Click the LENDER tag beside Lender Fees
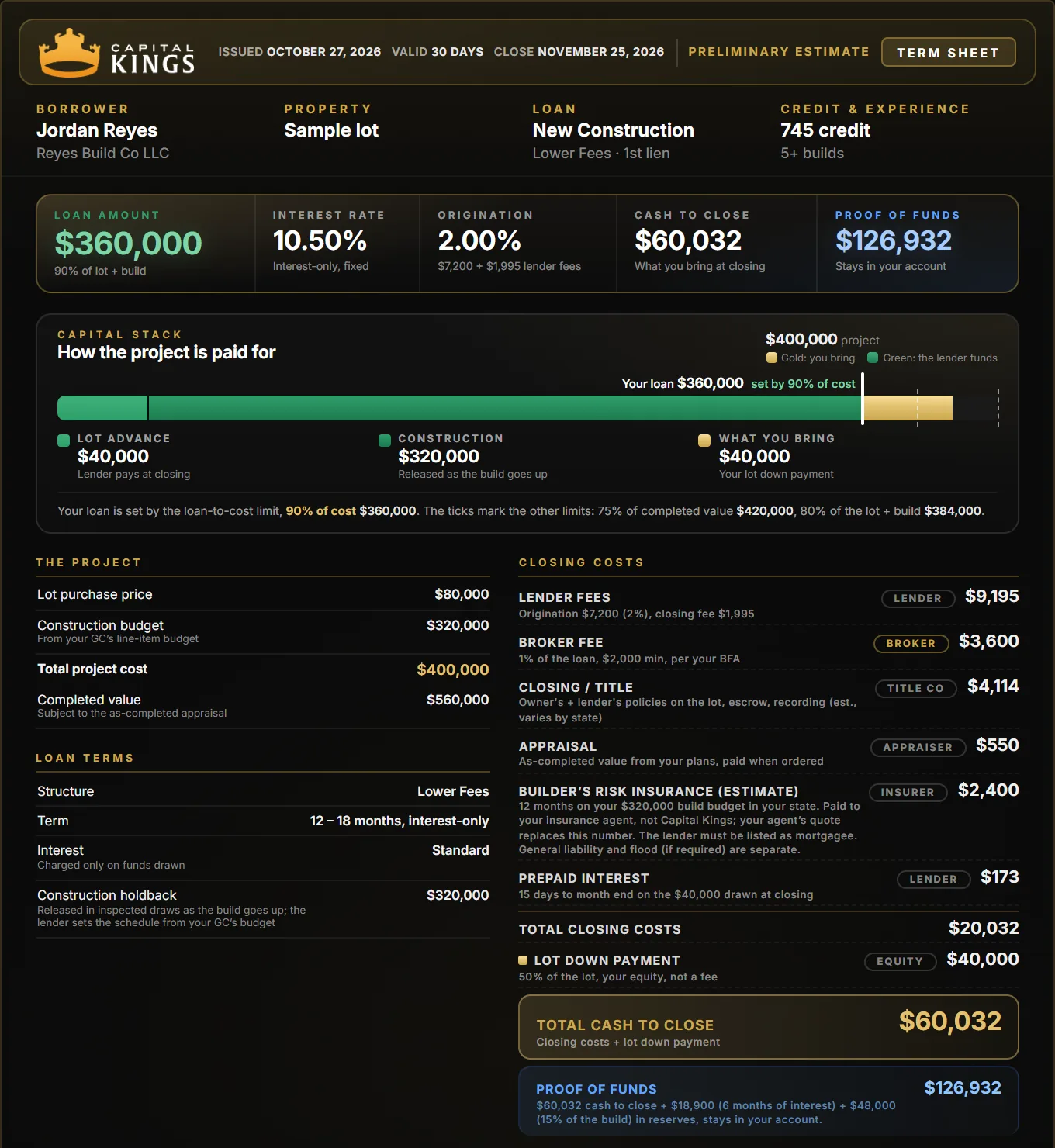The height and width of the screenshot is (1148, 1055). (x=918, y=598)
